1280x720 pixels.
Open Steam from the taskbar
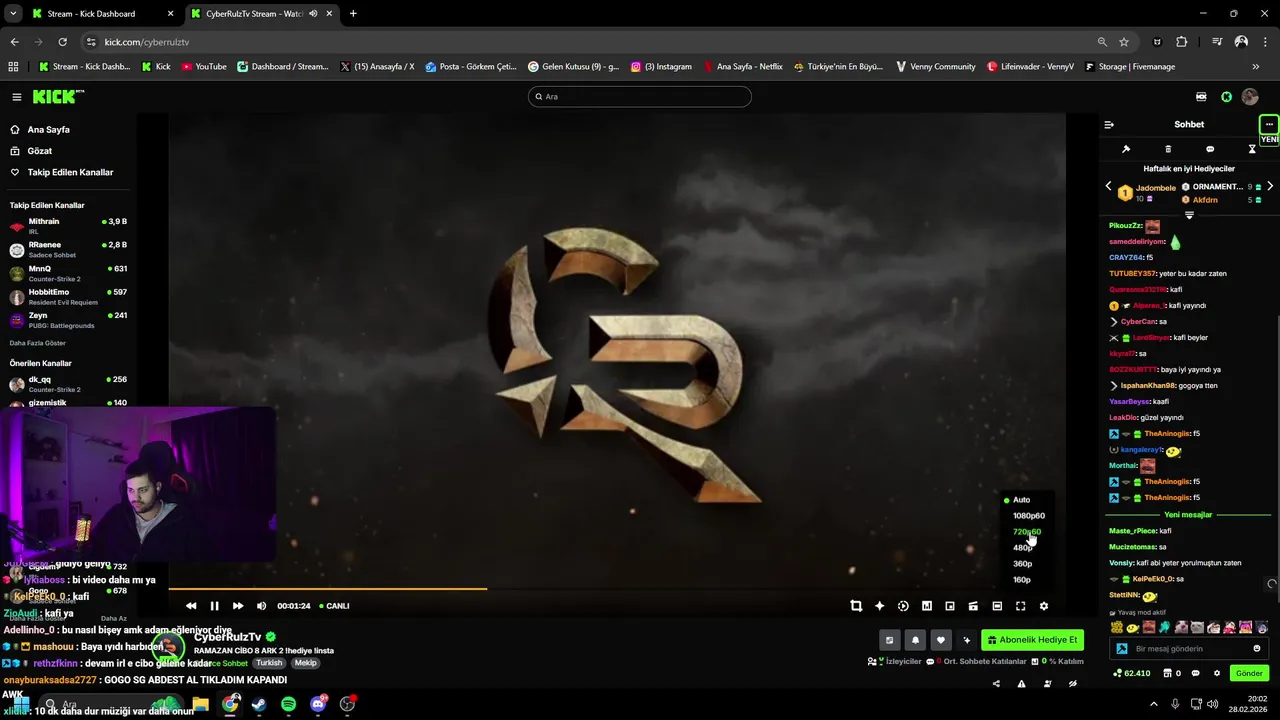click(259, 704)
